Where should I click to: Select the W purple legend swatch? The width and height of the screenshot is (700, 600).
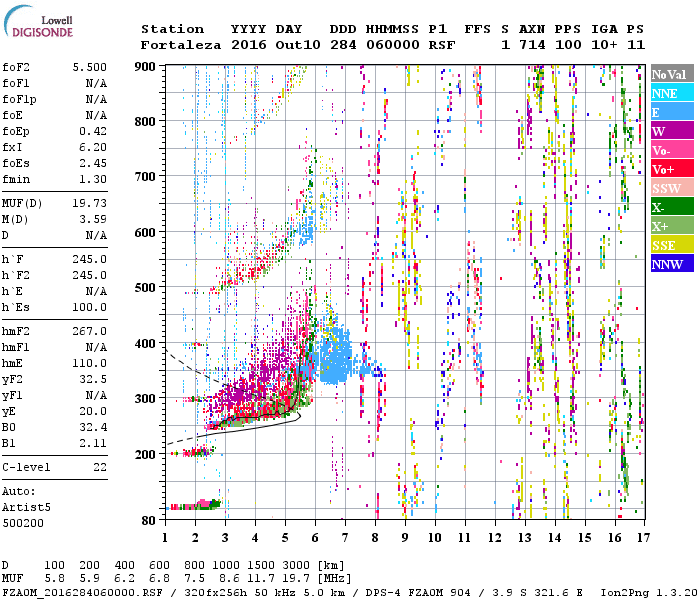click(x=672, y=131)
